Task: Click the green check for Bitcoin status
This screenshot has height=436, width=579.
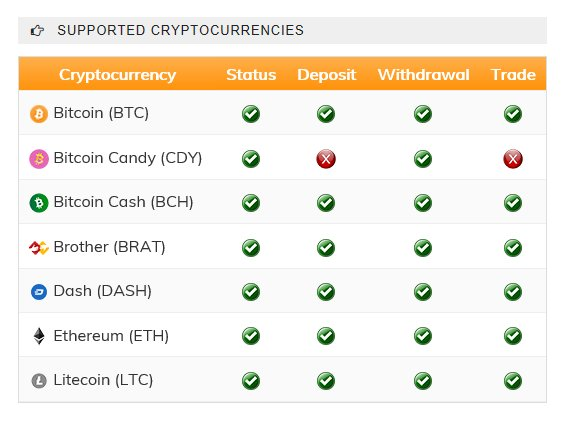Action: [251, 114]
